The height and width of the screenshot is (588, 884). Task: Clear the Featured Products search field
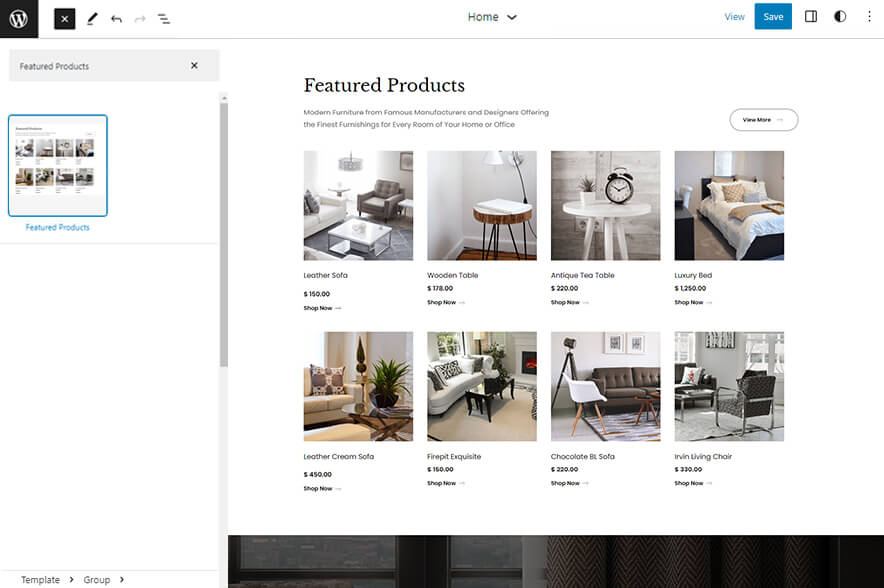coord(194,66)
